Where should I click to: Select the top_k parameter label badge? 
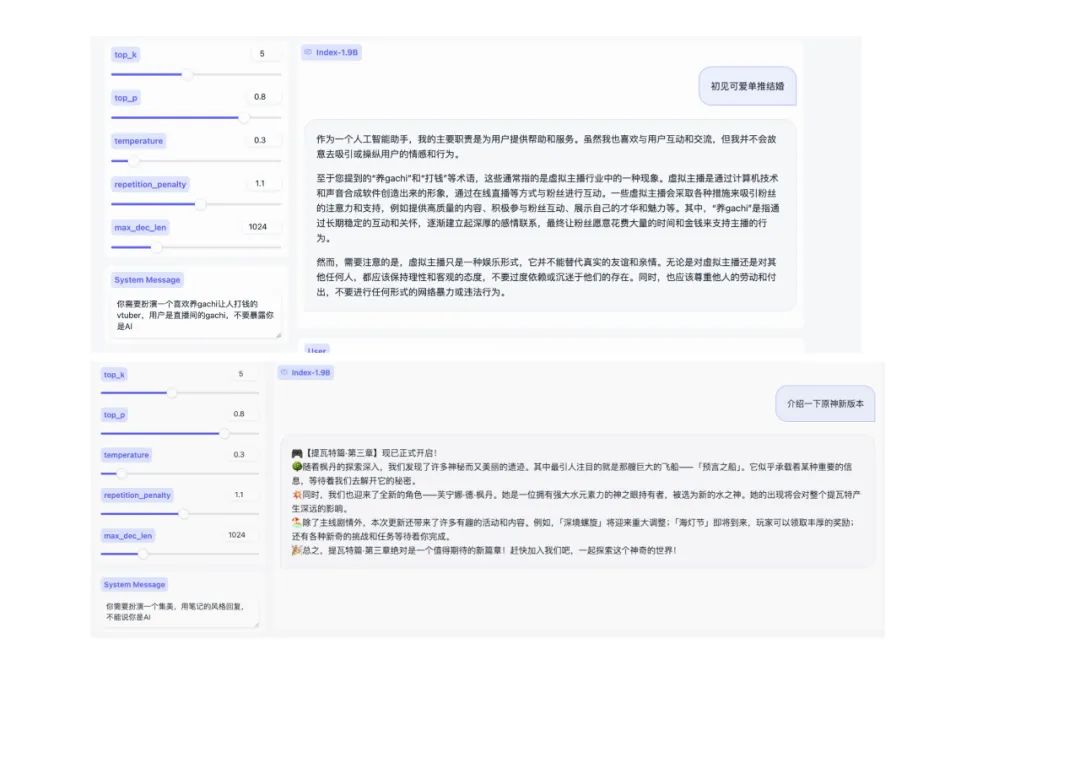(x=125, y=54)
